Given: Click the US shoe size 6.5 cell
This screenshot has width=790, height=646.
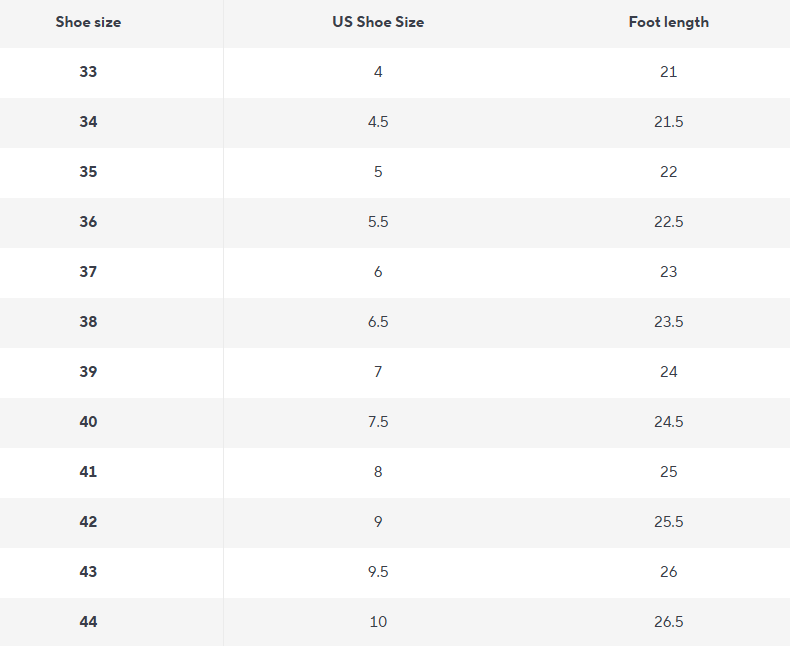Looking at the screenshot, I should point(378,322).
